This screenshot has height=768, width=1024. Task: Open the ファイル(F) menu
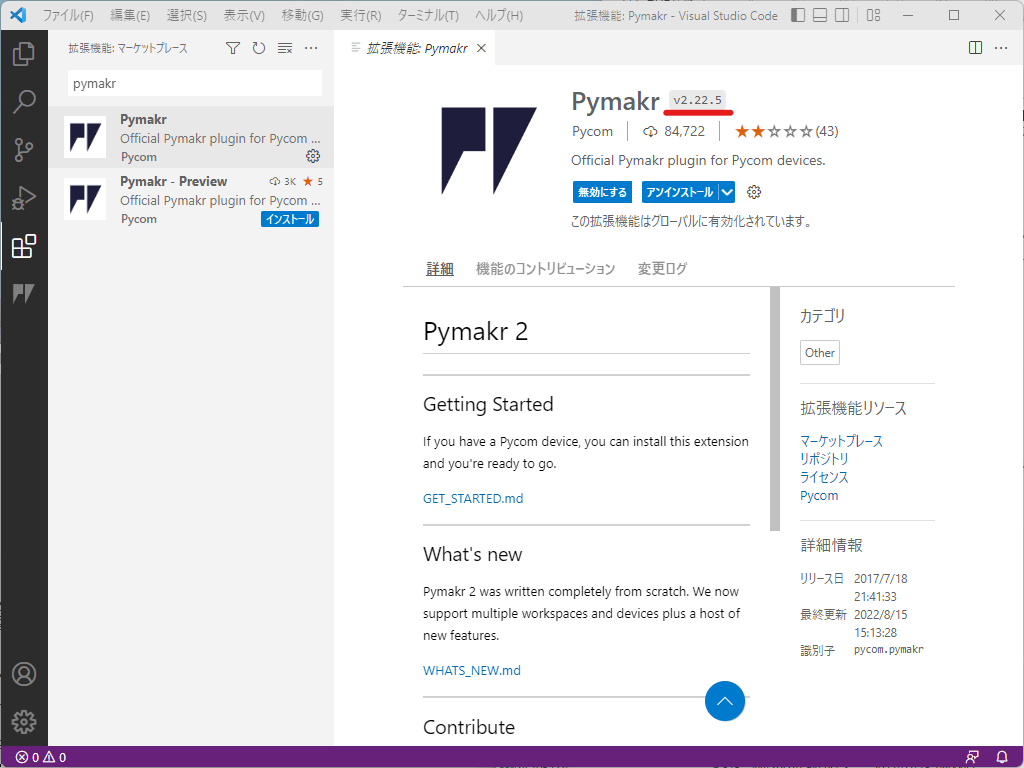pyautogui.click(x=68, y=15)
